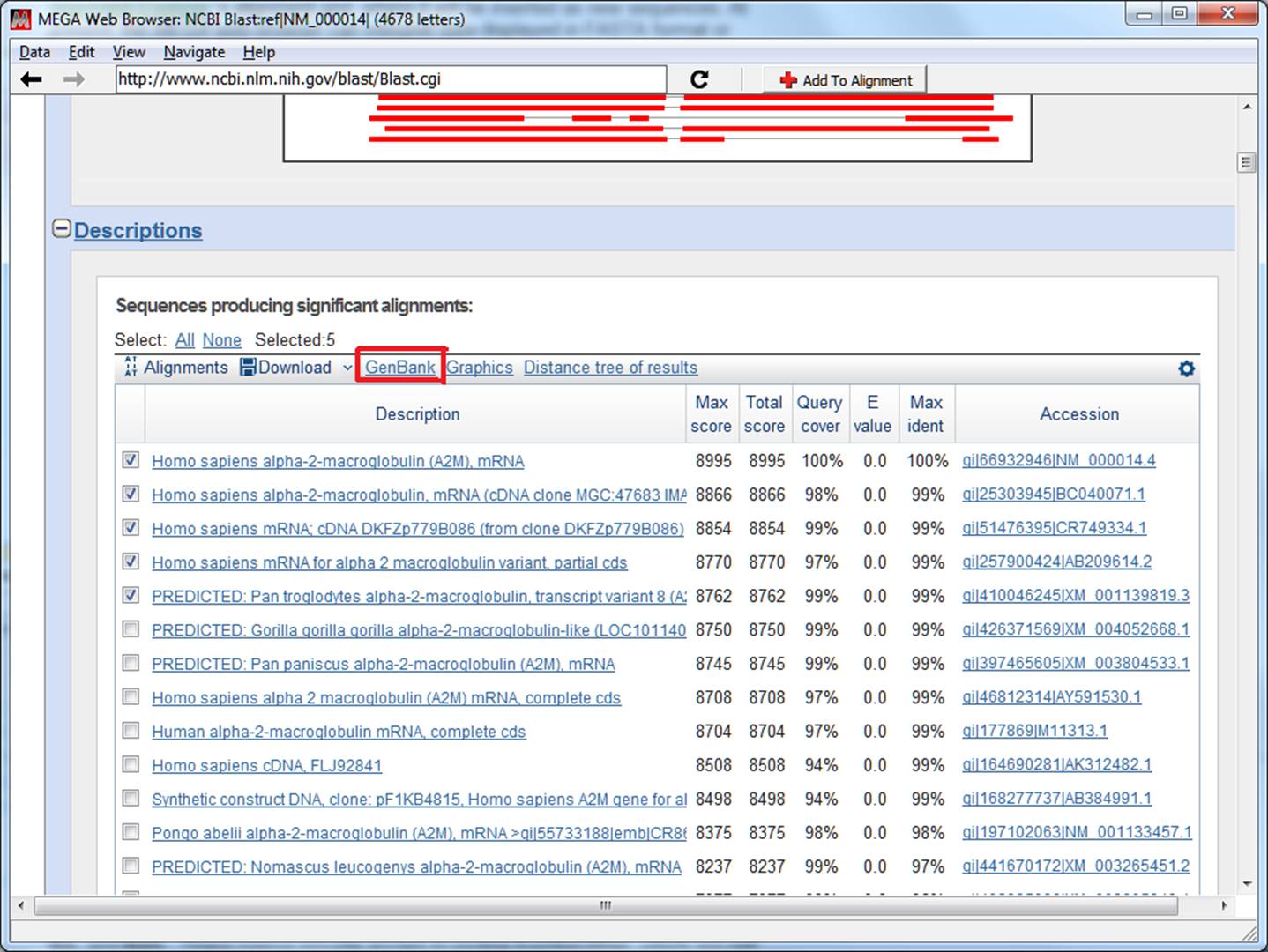
Task: Click the Download floppy disk icon
Action: click(248, 368)
